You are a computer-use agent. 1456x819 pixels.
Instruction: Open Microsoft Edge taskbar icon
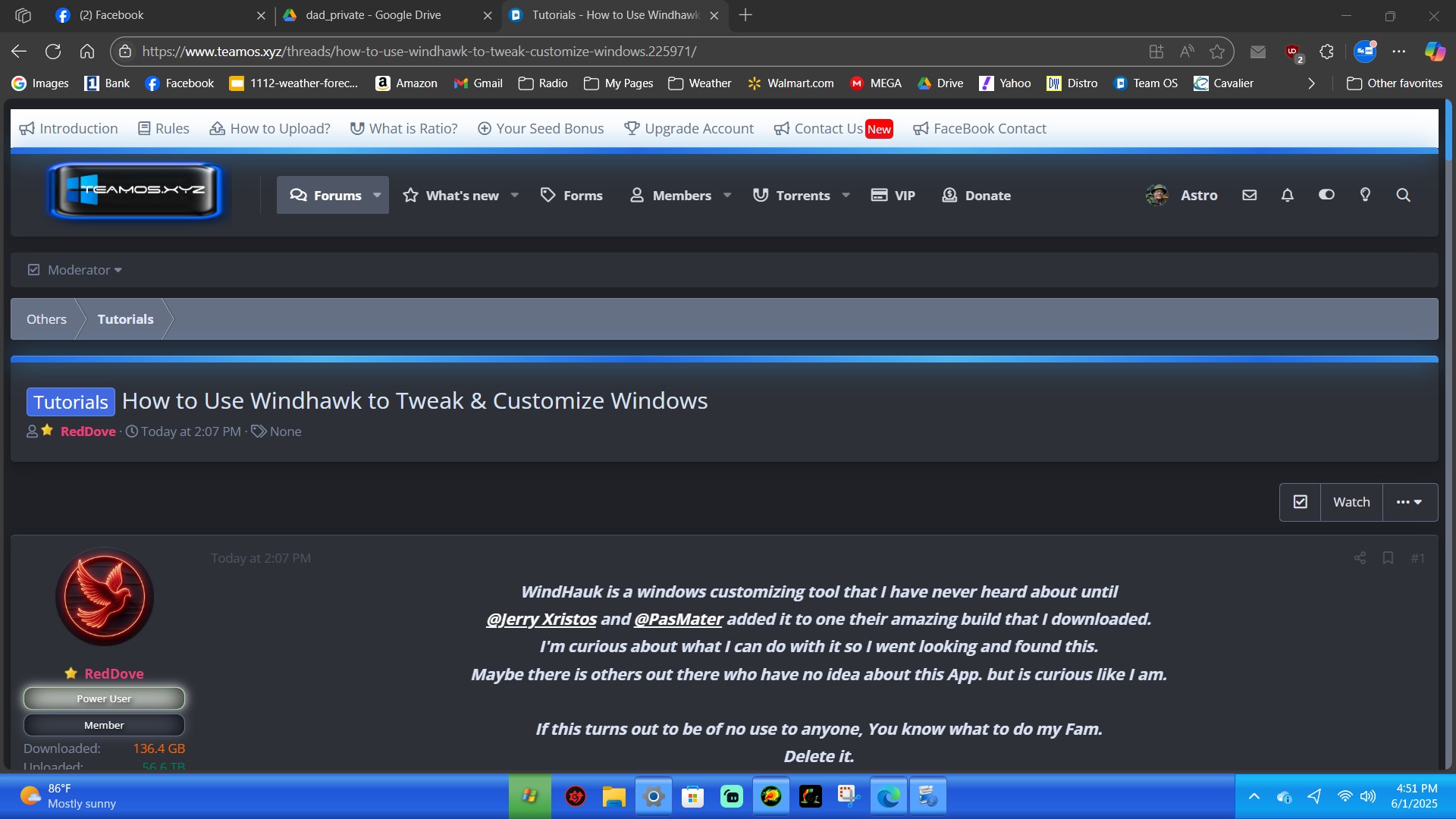coord(888,796)
